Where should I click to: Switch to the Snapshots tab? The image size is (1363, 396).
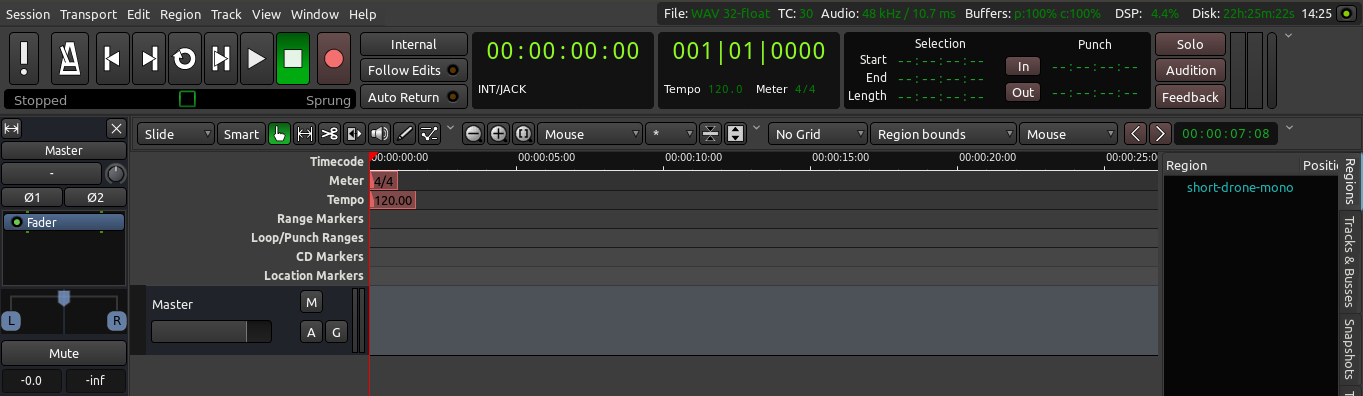click(1350, 349)
